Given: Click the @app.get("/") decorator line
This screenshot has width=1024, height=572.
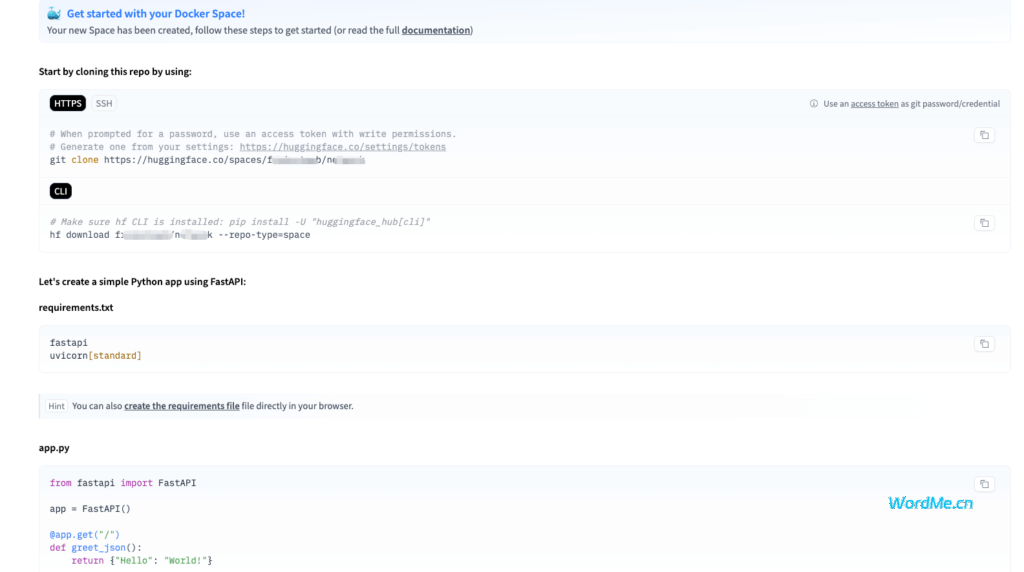Looking at the screenshot, I should click(85, 535).
